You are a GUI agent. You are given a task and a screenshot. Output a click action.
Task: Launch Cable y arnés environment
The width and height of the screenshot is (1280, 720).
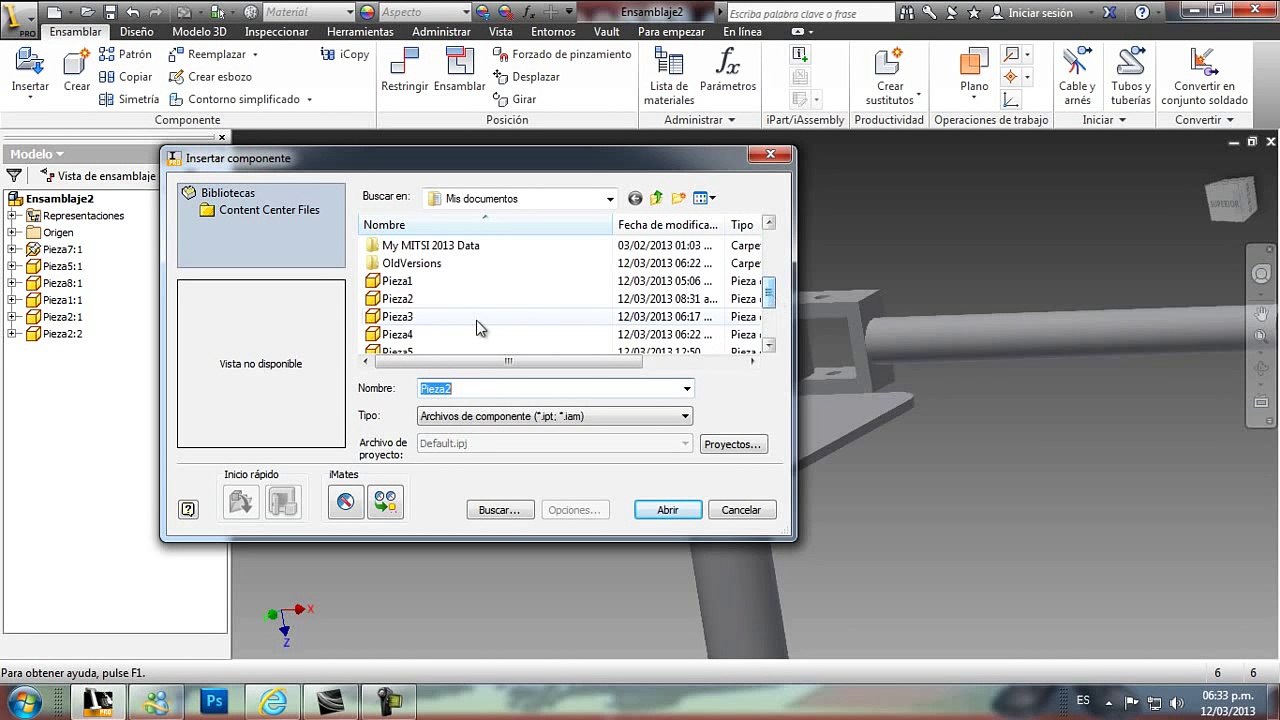click(x=1077, y=77)
